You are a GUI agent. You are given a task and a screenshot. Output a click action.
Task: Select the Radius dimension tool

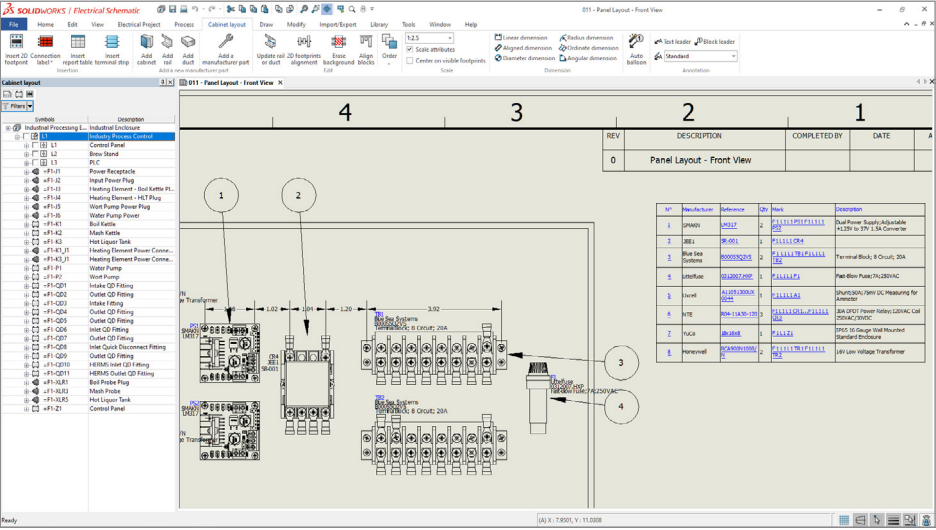pyautogui.click(x=586, y=38)
